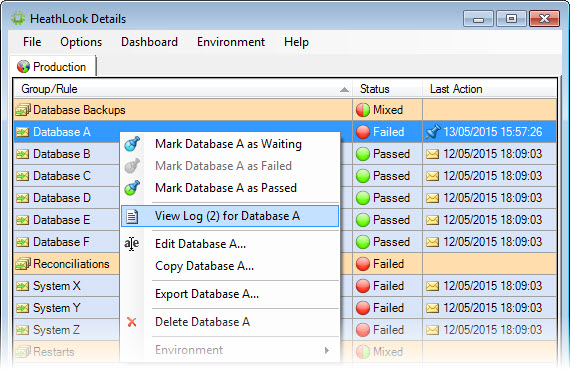Select the System X rule name
Screen dimensions: 570x370
57,286
